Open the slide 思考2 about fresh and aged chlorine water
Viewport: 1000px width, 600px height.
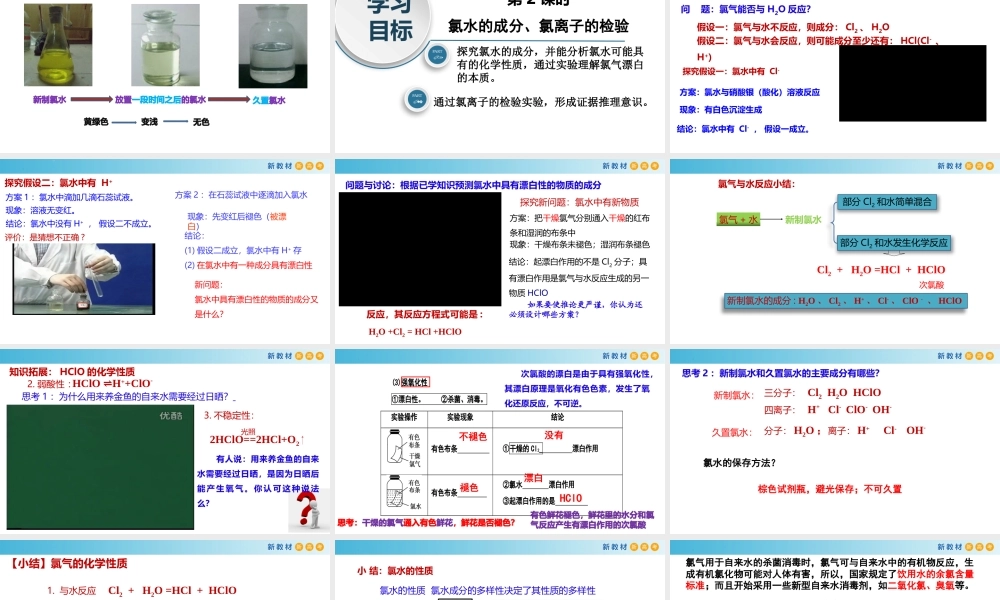point(835,442)
